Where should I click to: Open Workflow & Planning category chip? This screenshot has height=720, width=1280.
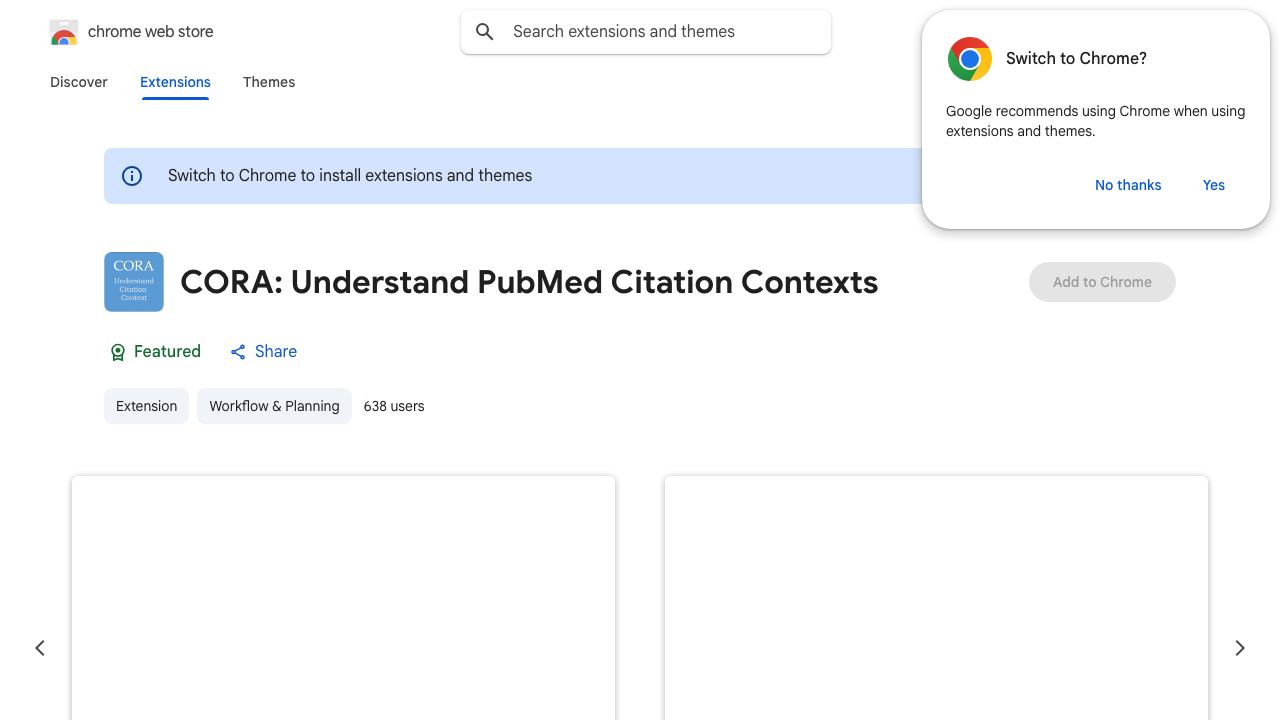[274, 406]
